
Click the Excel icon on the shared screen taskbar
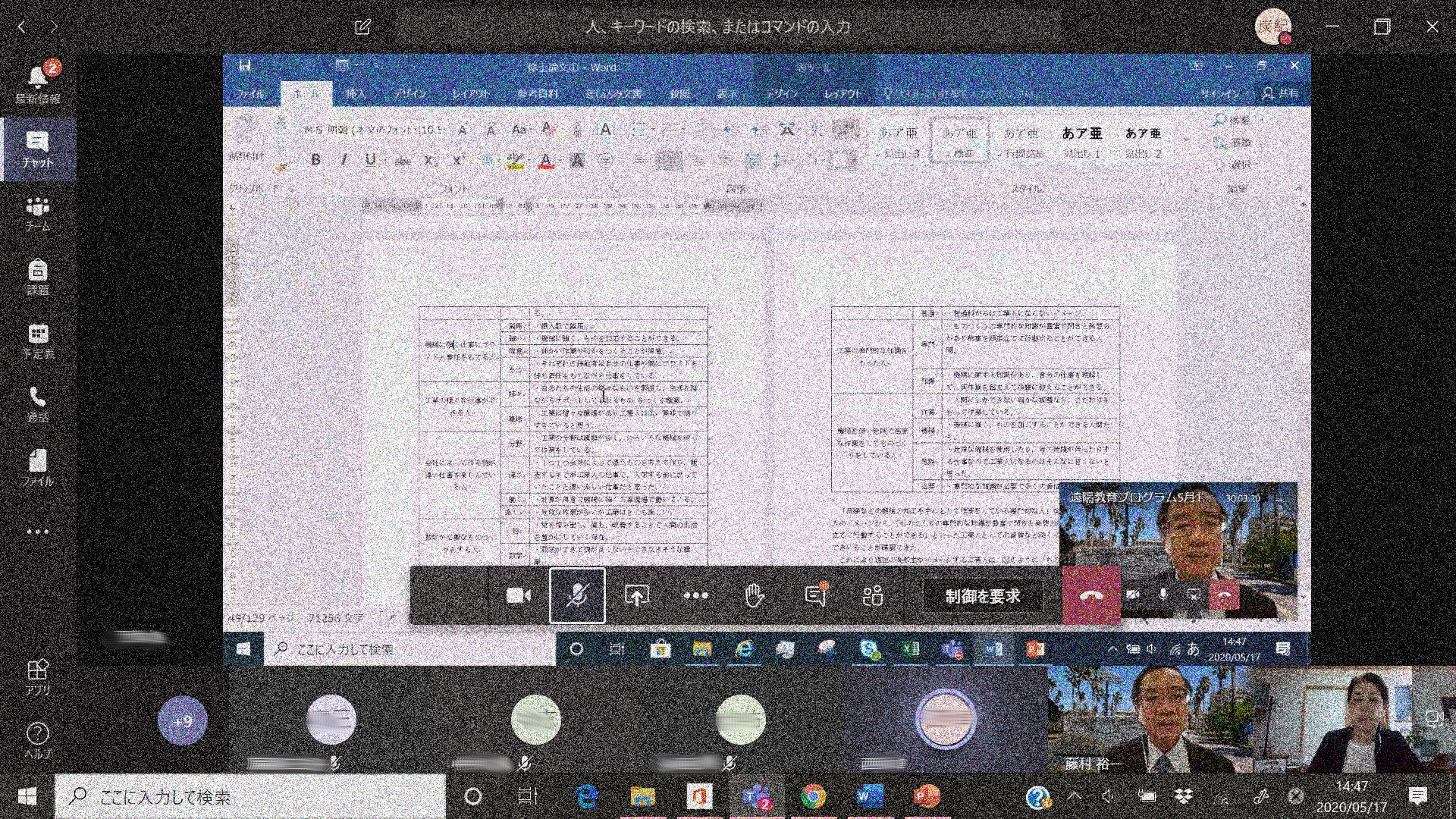(911, 649)
